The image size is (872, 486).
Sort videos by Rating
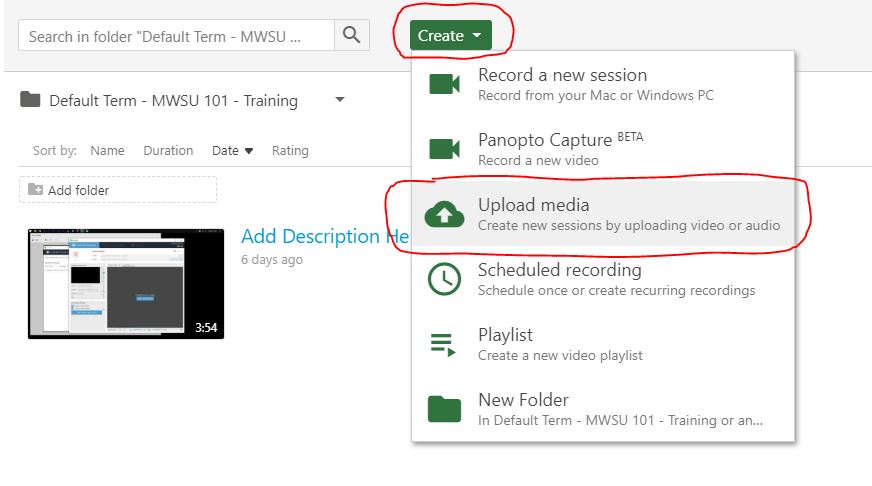[290, 151]
